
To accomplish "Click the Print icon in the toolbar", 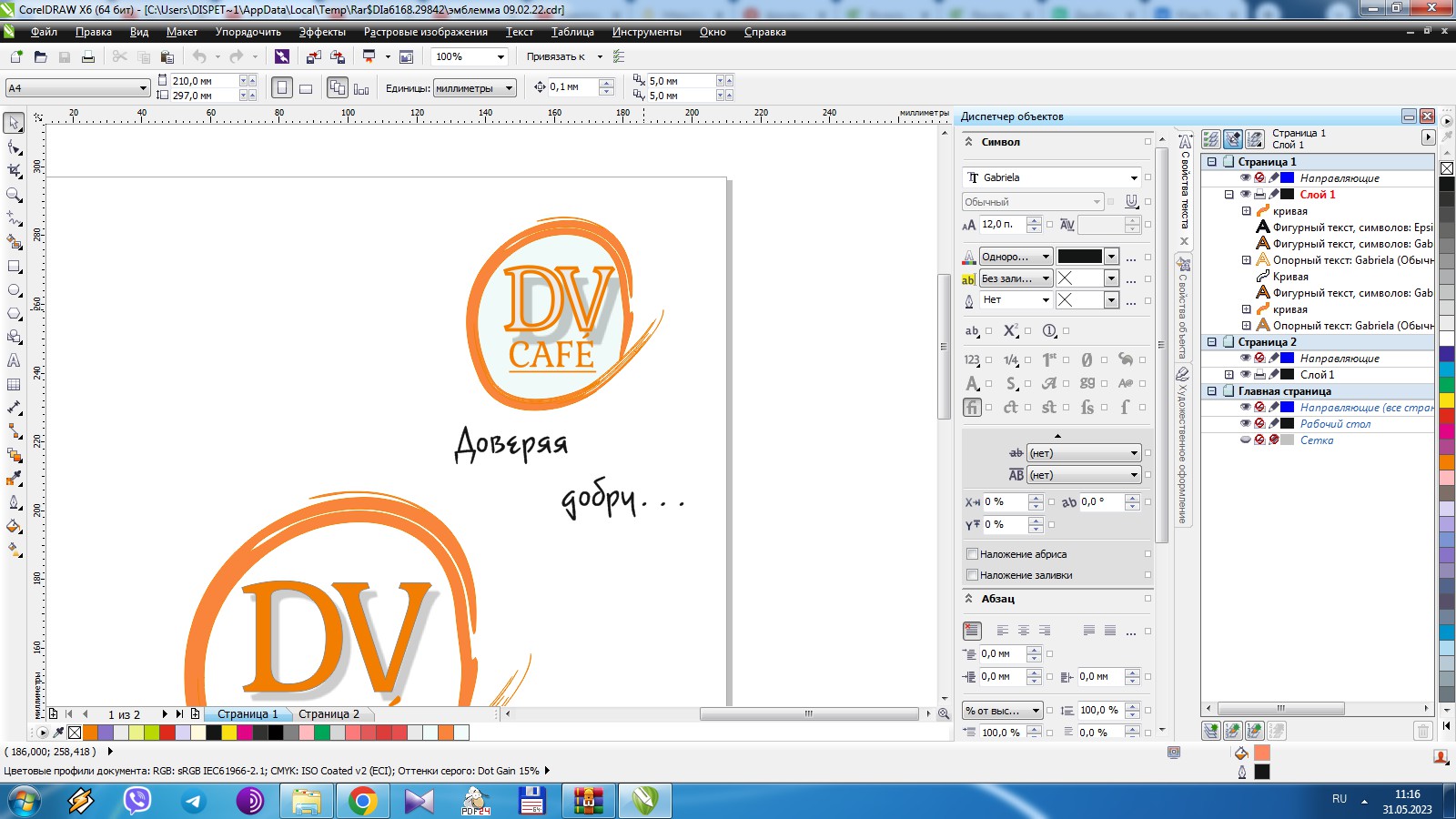I will click(87, 56).
